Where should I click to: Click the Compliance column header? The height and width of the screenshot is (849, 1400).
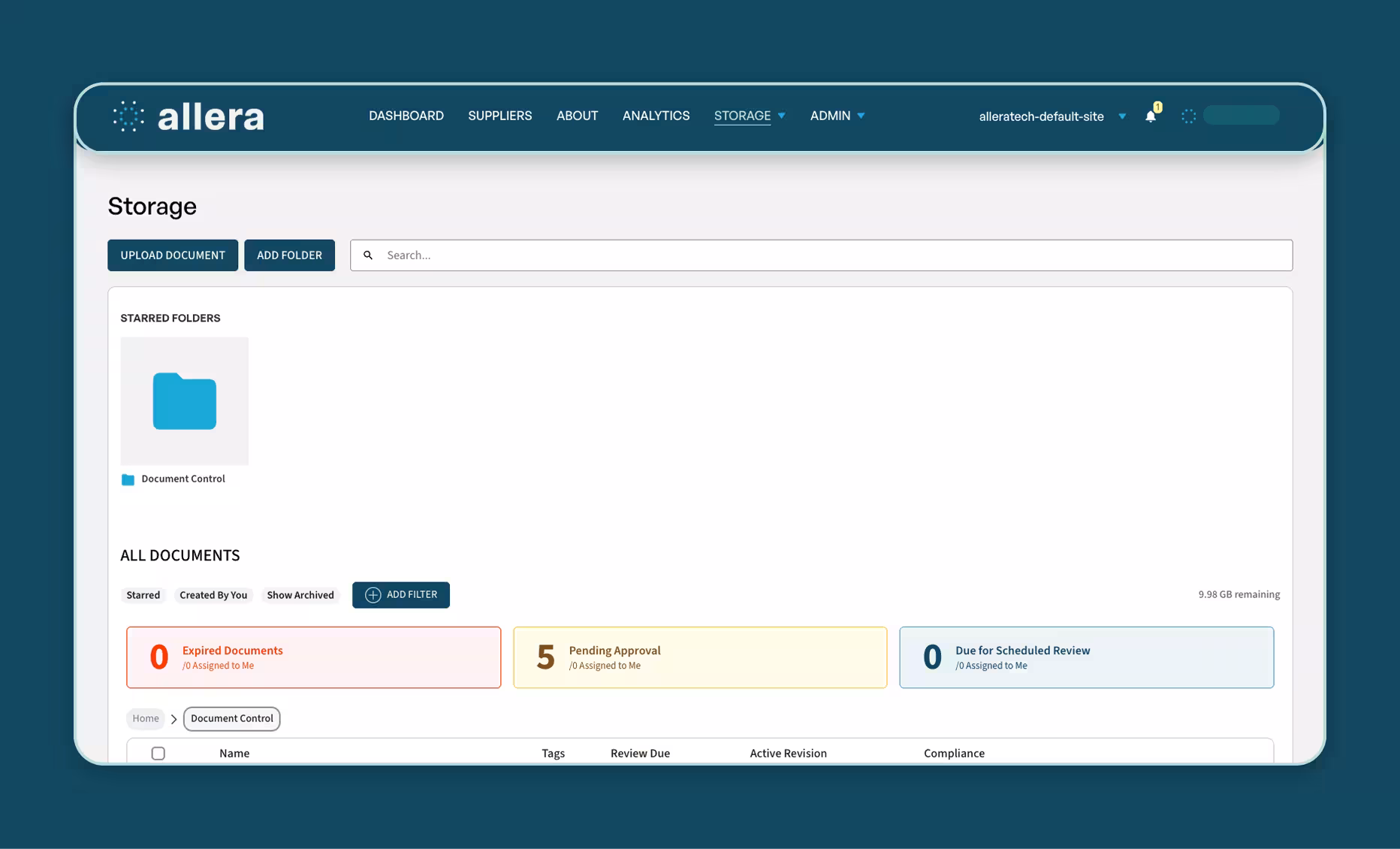(954, 753)
